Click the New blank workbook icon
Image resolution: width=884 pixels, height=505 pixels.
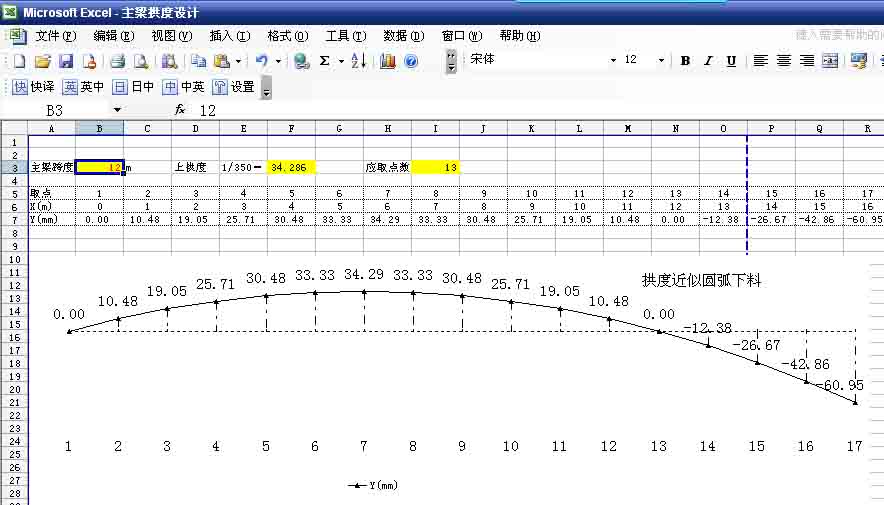pos(19,61)
